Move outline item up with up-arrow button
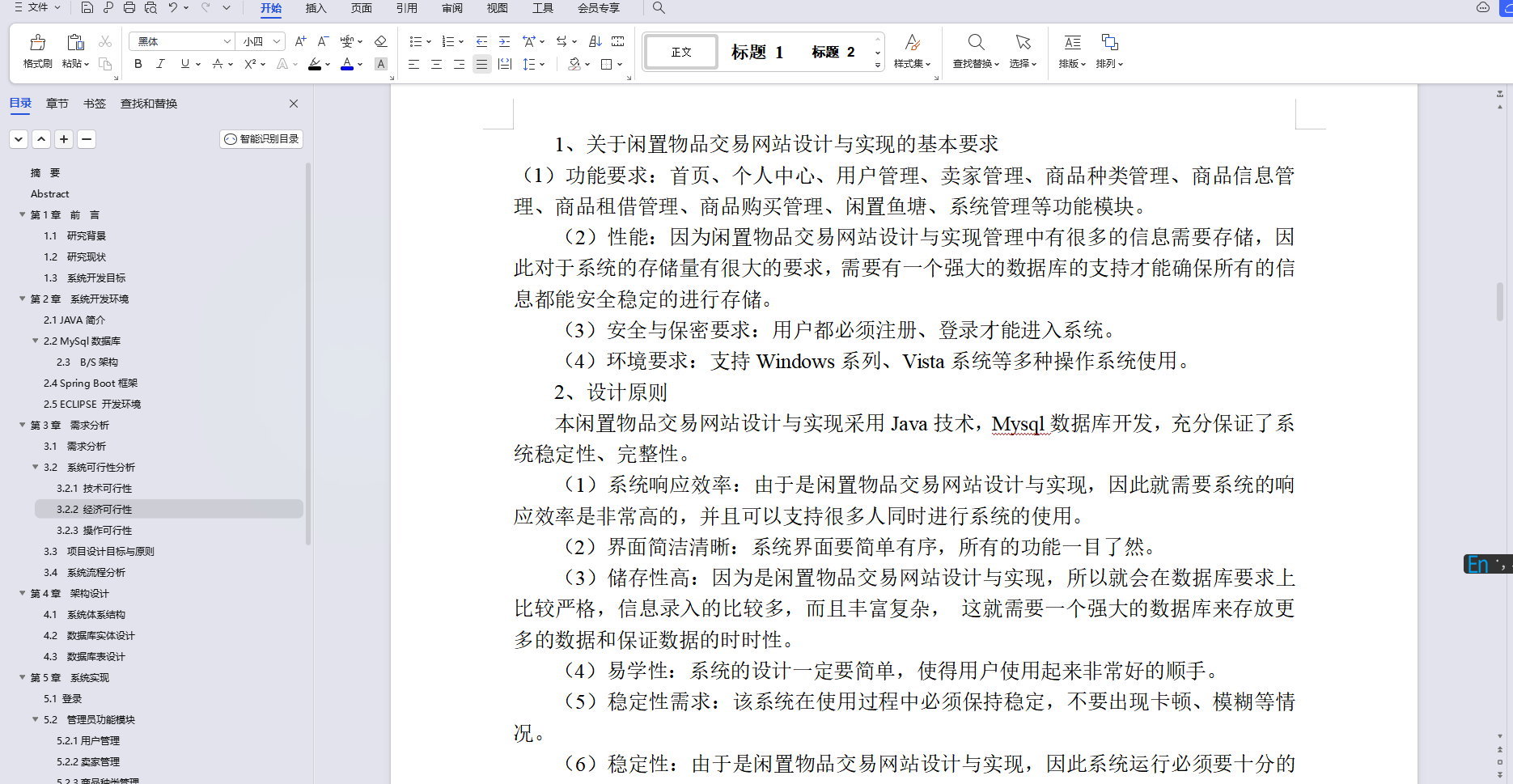The width and height of the screenshot is (1513, 784). point(41,139)
